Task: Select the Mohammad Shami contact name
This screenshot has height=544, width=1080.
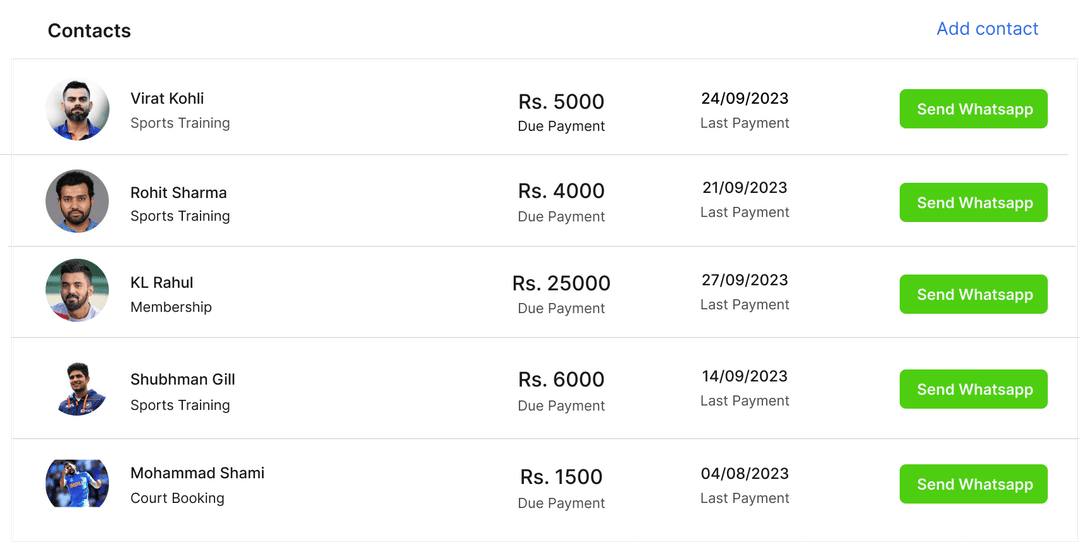Action: point(197,473)
